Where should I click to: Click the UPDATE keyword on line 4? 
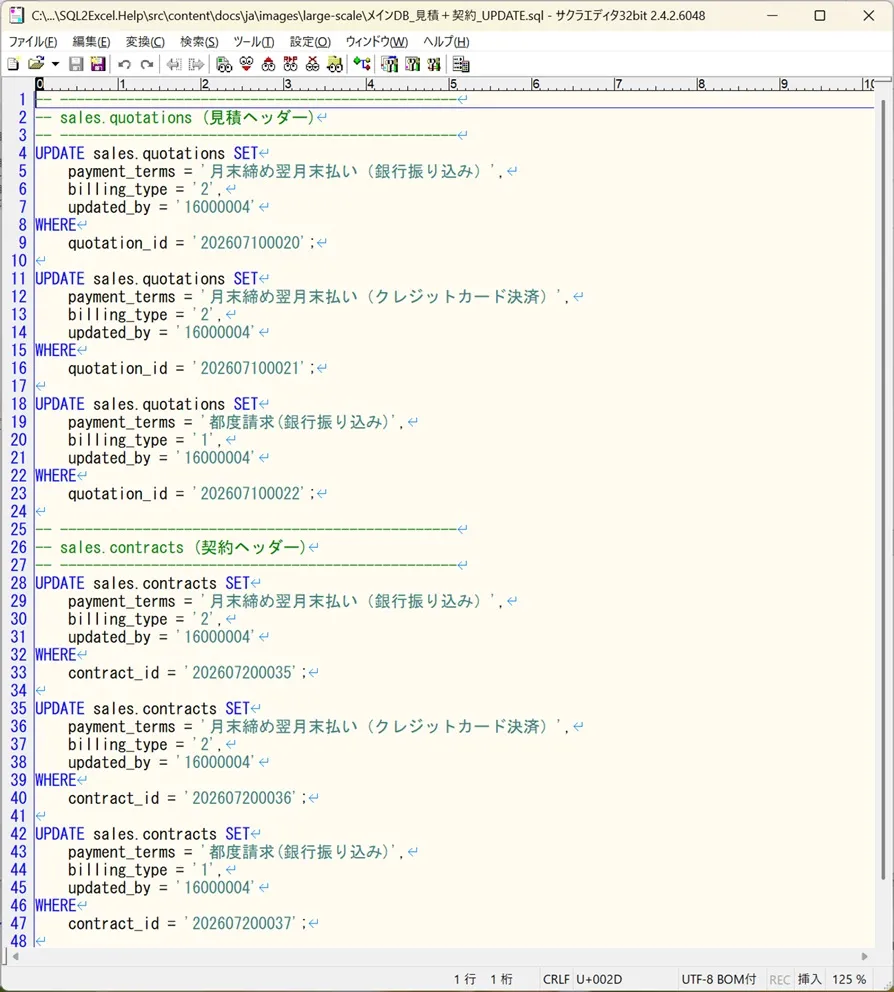(59, 154)
